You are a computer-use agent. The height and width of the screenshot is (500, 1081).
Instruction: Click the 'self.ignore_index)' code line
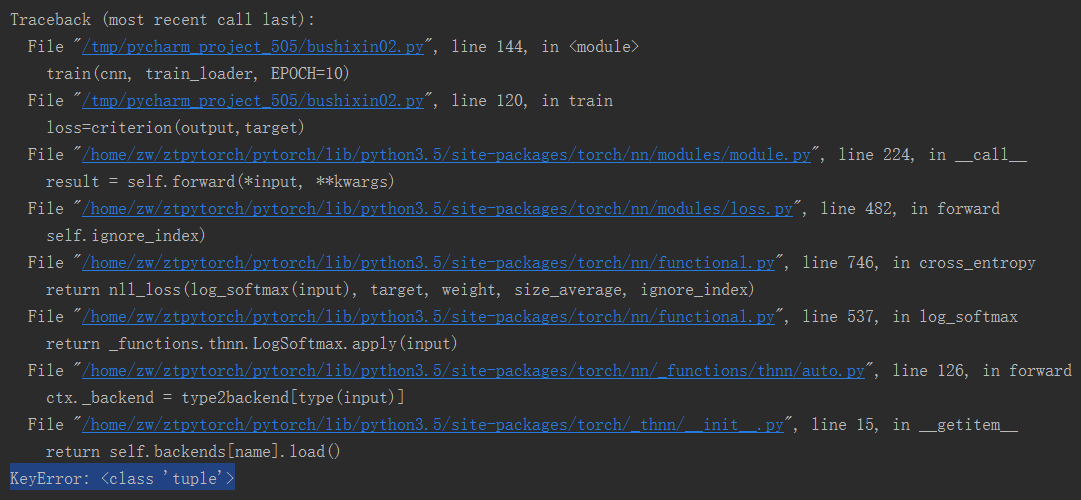(x=125, y=236)
